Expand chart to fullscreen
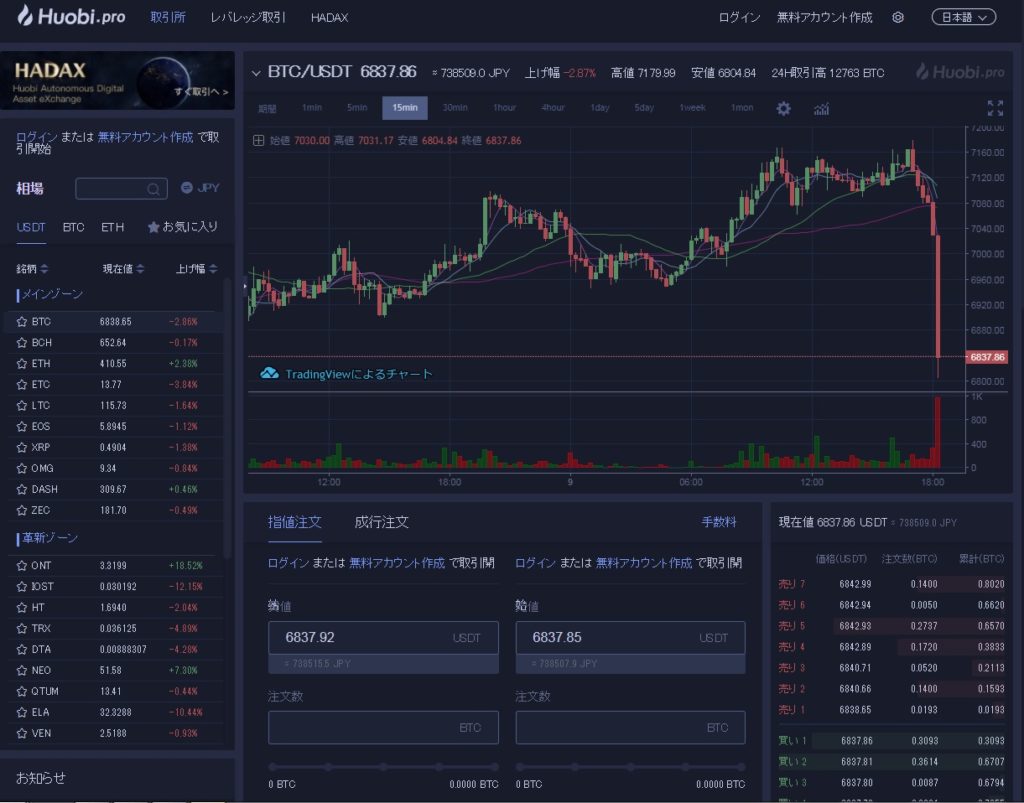 click(x=995, y=108)
